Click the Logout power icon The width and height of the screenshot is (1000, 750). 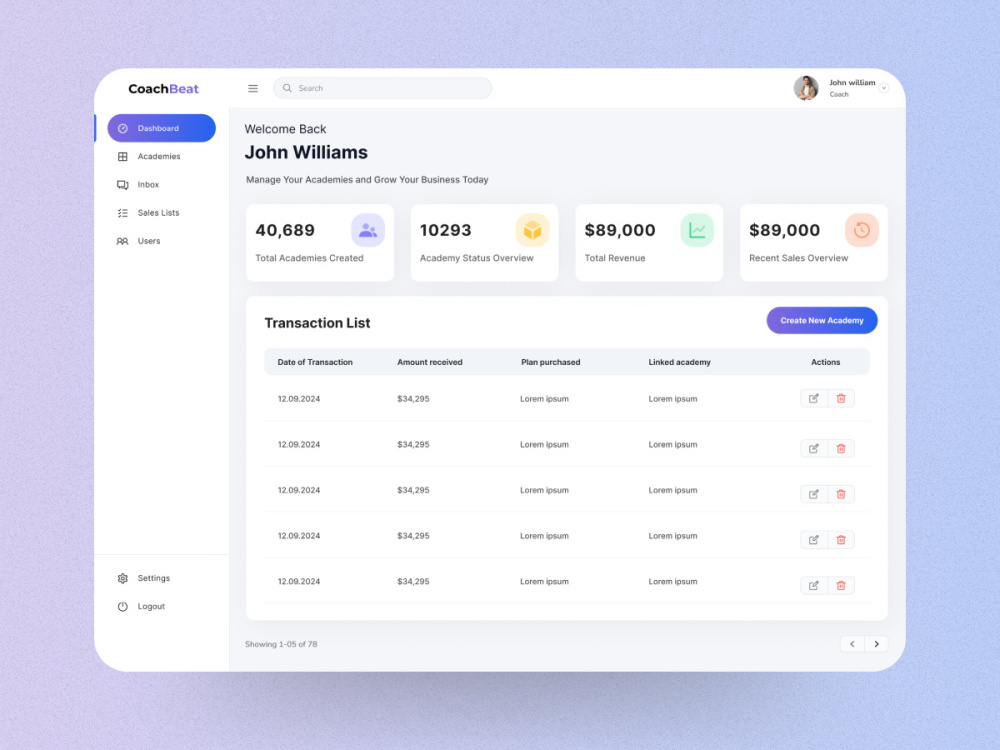[x=122, y=607]
